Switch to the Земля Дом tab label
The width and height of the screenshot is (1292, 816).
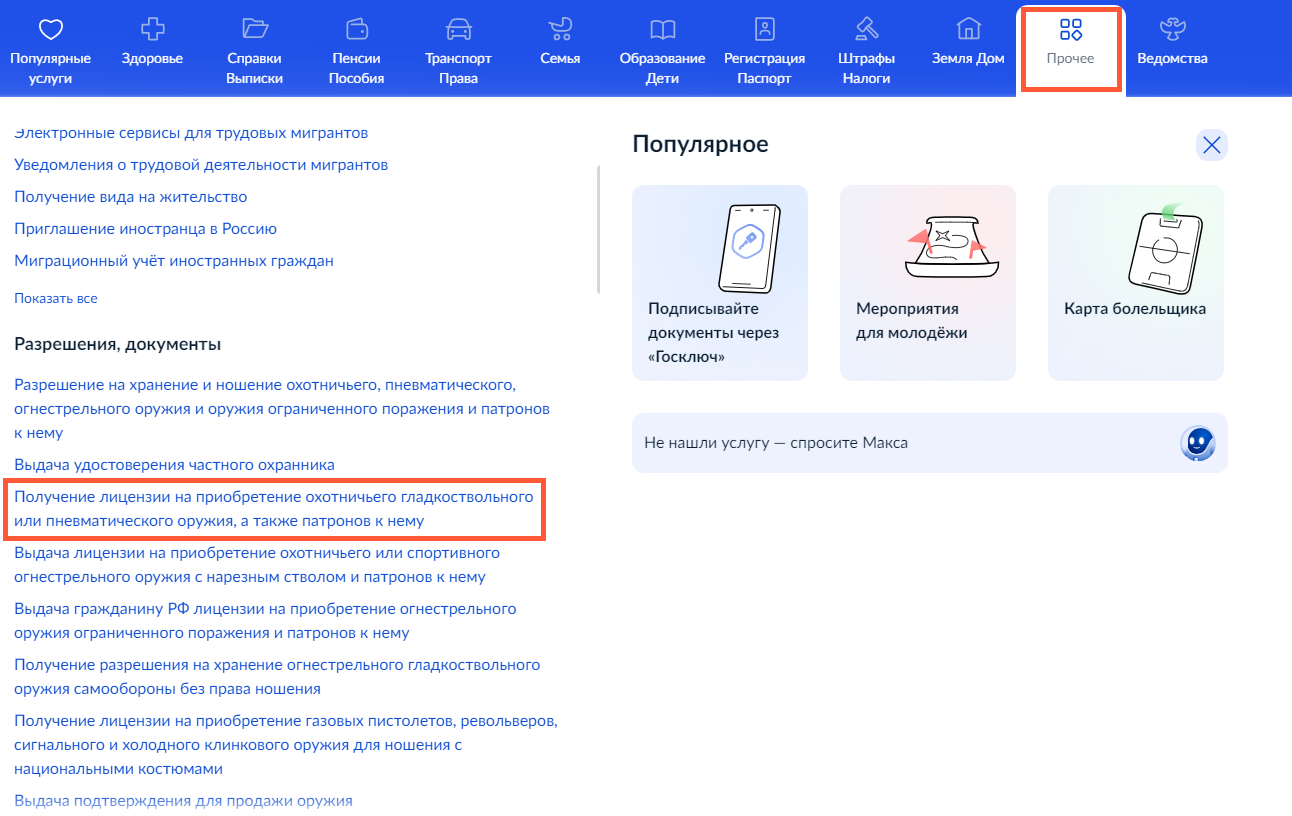968,58
